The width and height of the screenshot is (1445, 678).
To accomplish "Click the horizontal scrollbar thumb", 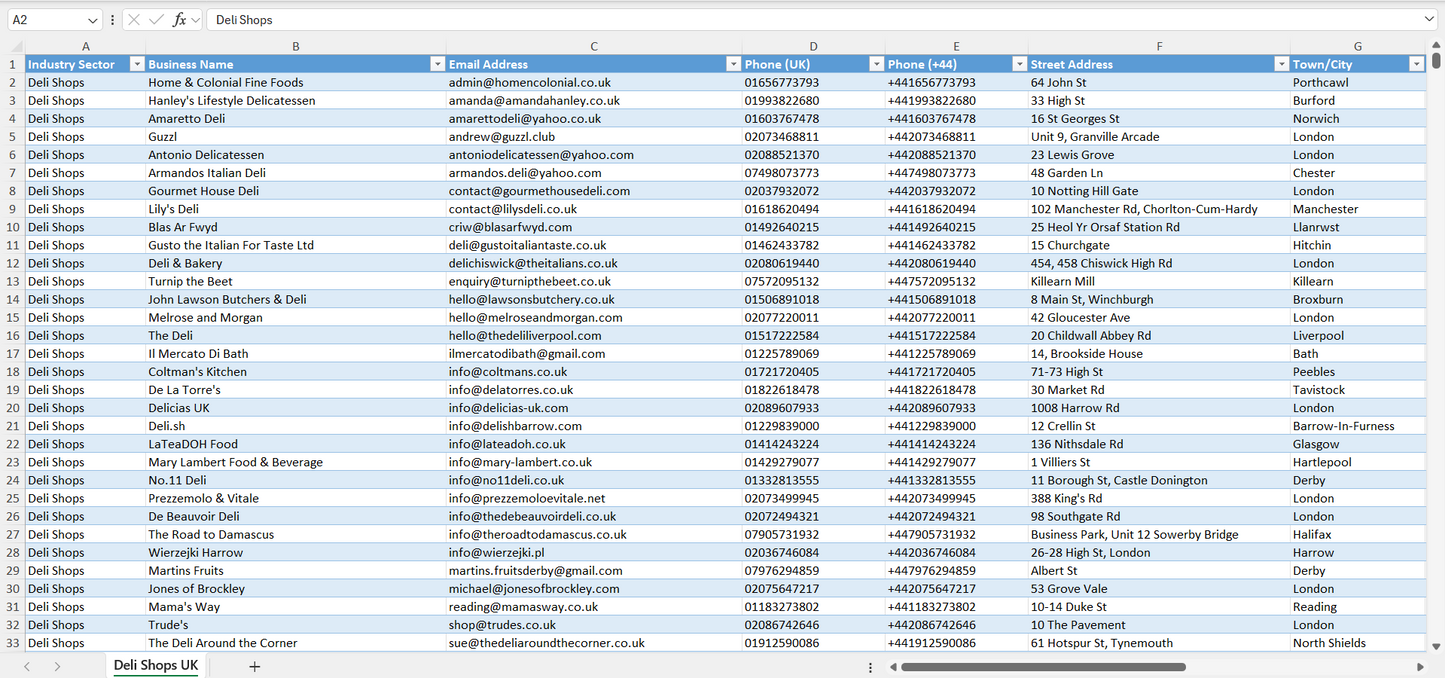I will click(1043, 667).
